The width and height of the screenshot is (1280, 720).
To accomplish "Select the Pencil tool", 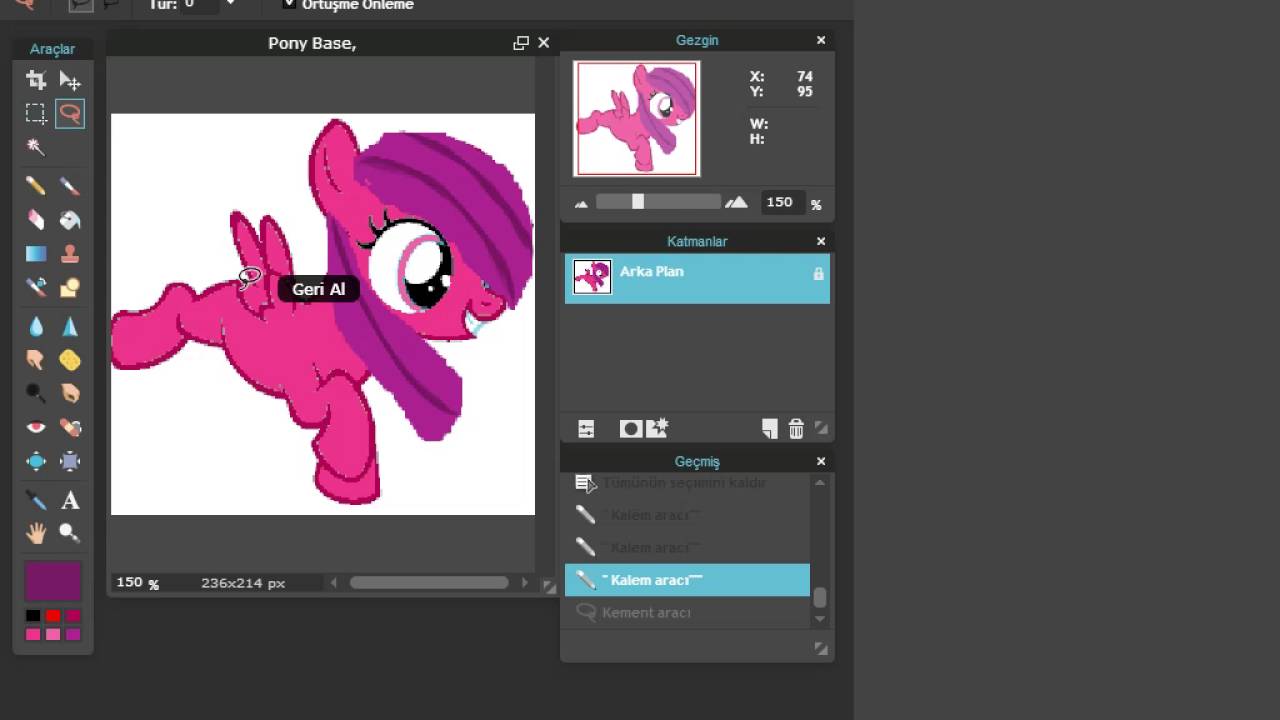I will click(36, 186).
